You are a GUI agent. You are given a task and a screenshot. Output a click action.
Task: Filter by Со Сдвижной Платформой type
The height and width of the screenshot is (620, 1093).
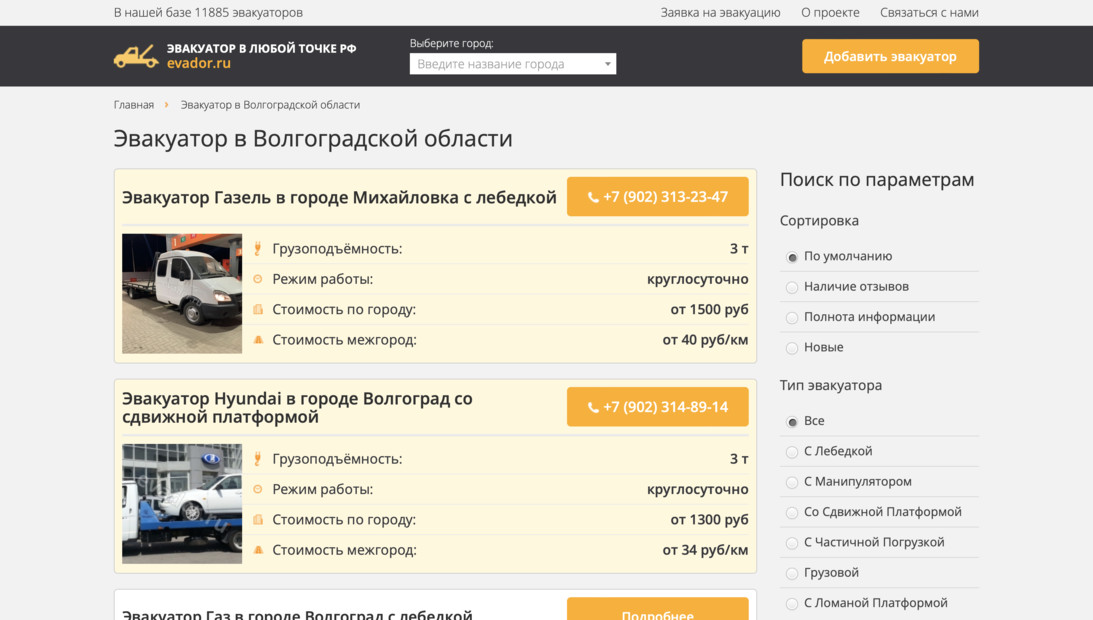point(792,513)
